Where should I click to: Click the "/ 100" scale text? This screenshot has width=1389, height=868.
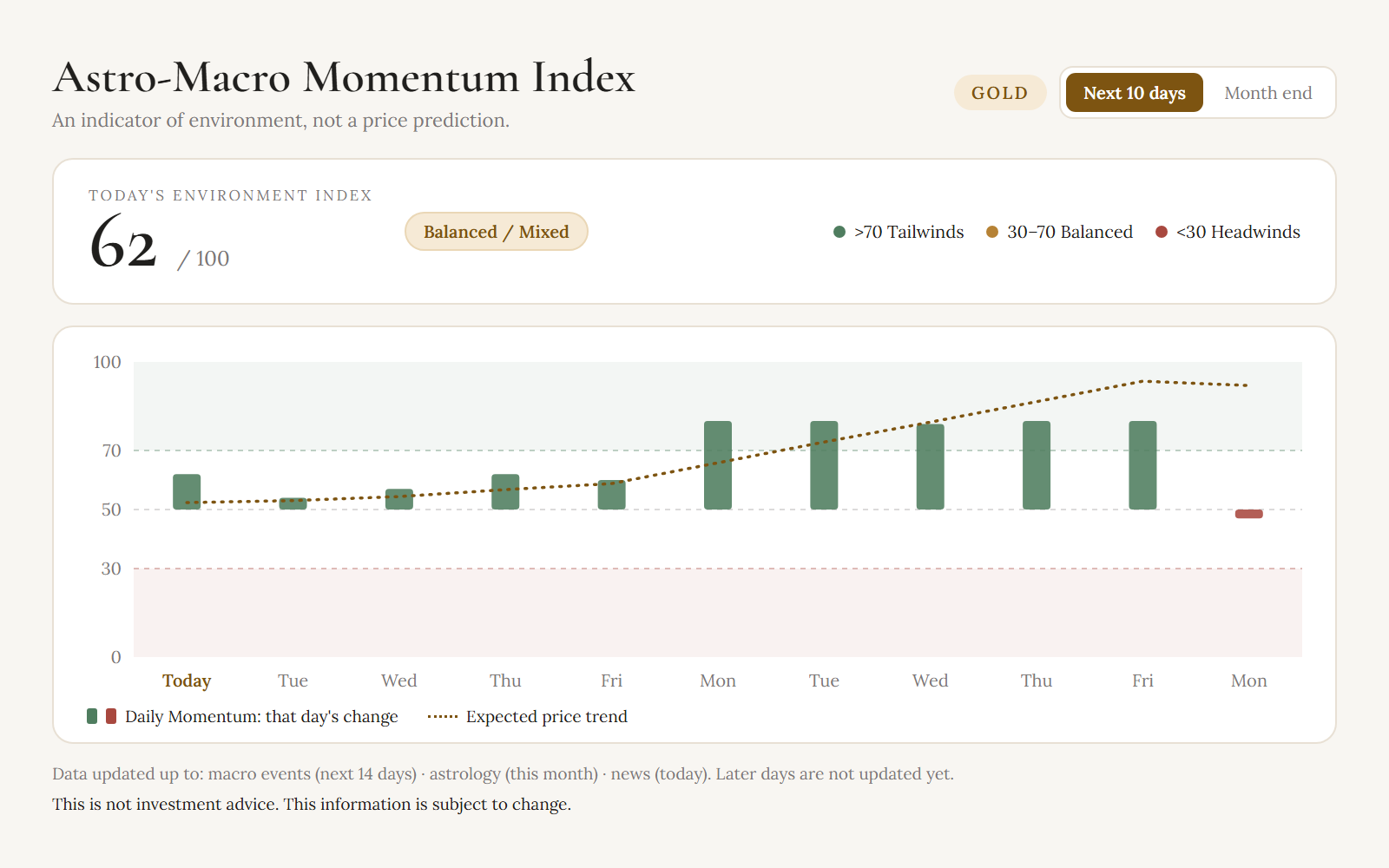(x=203, y=259)
